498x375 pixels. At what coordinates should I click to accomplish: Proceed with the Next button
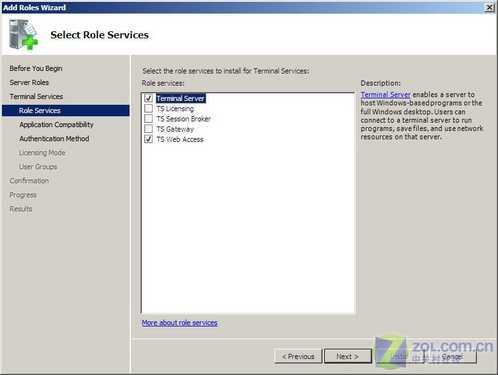pos(348,356)
